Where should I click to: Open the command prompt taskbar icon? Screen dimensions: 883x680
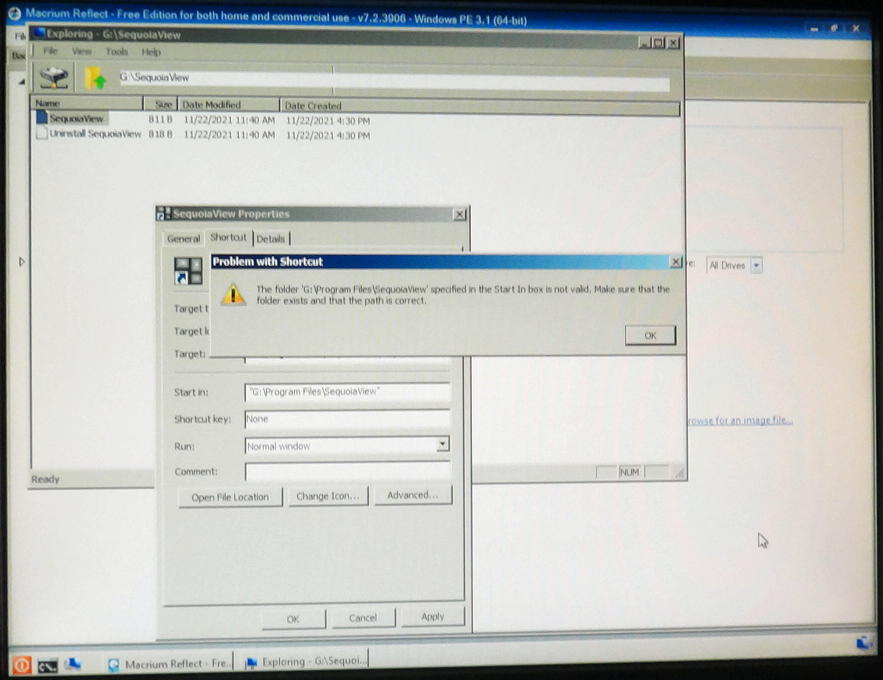click(x=47, y=666)
